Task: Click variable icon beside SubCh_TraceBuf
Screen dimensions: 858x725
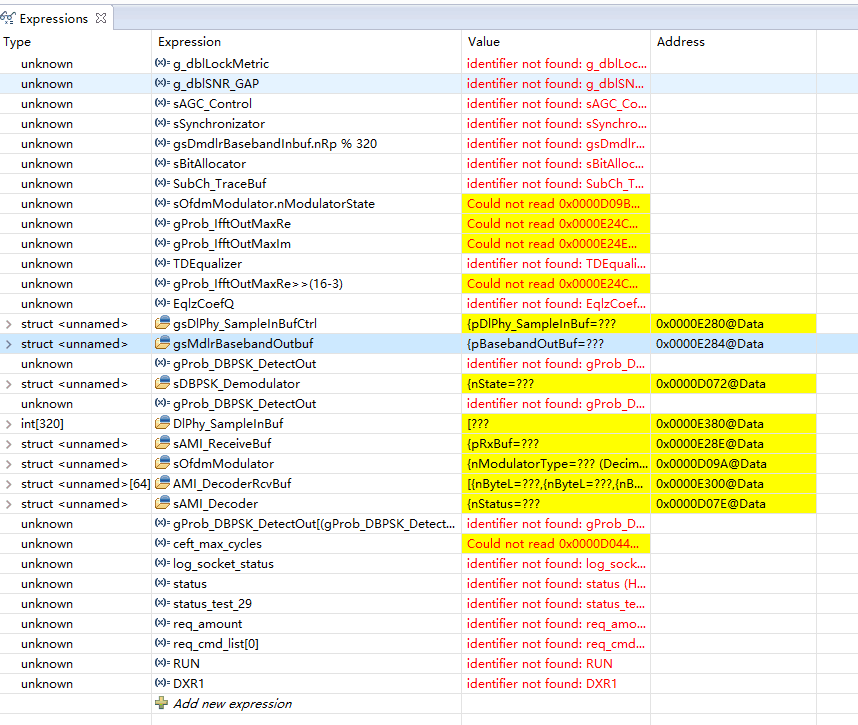Action: [163, 183]
